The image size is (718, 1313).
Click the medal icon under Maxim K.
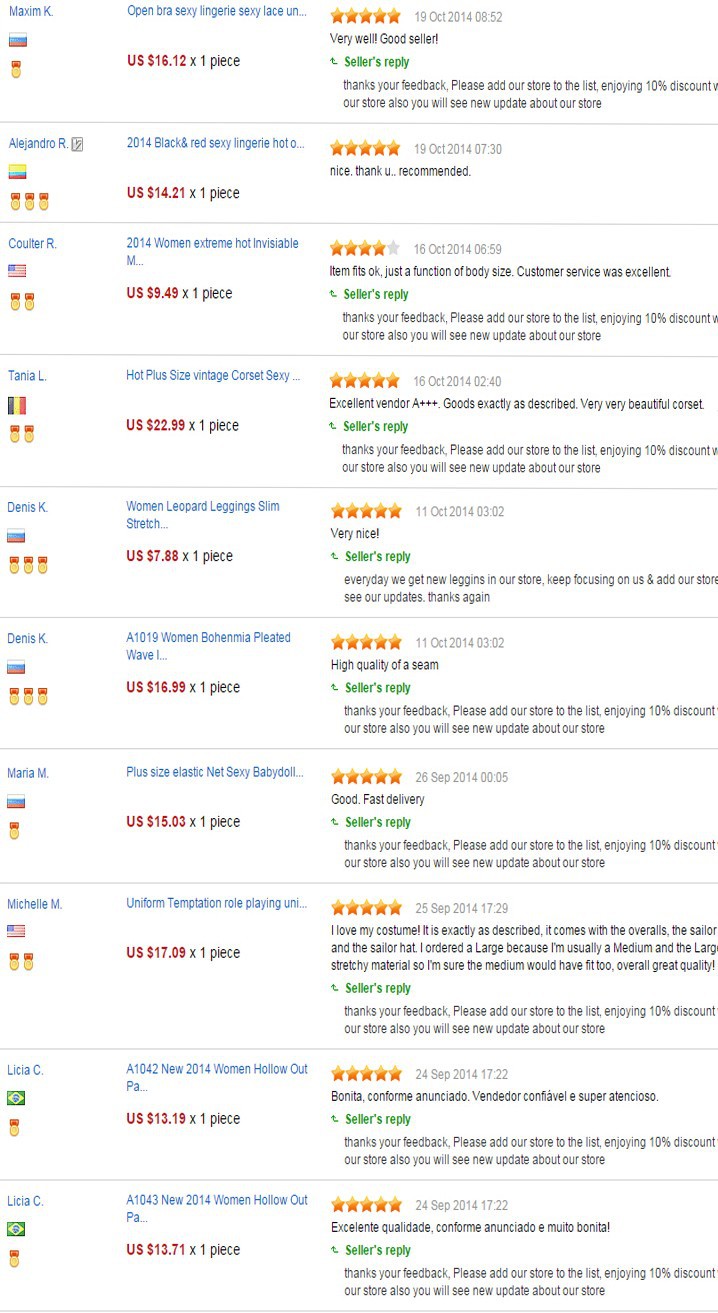[15, 69]
